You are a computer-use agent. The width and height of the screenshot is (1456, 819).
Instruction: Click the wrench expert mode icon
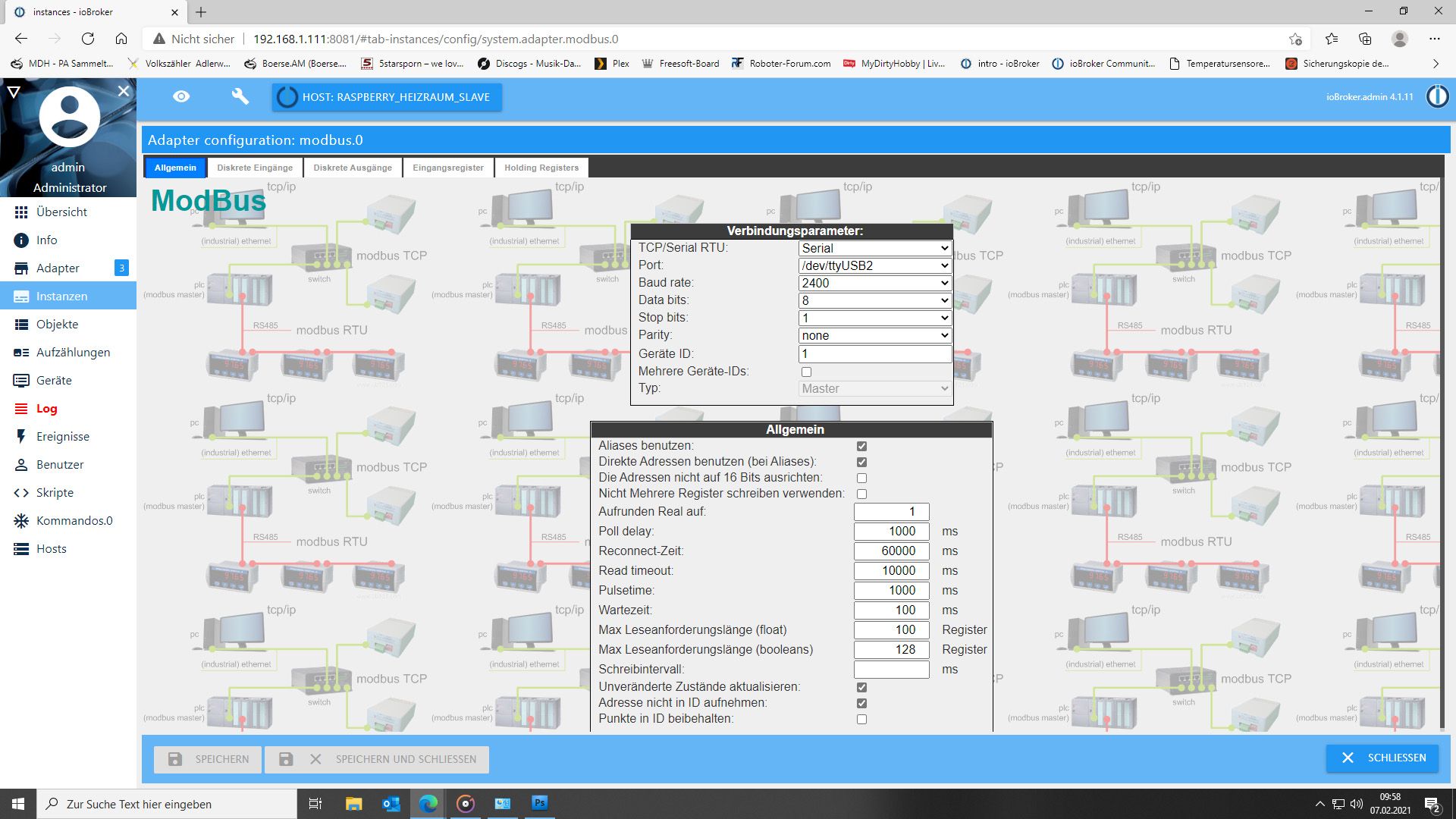[x=240, y=96]
